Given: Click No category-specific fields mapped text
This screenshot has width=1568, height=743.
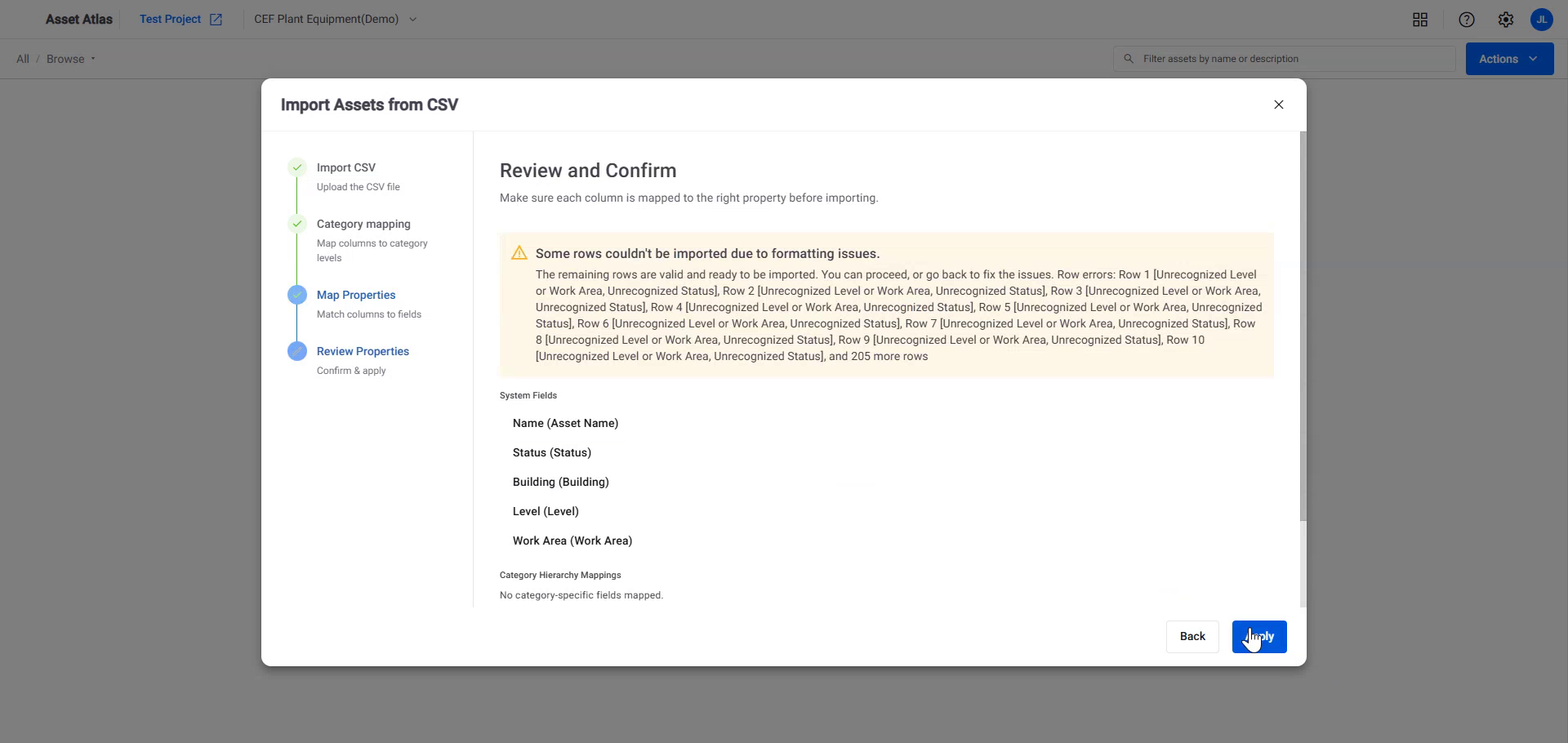Looking at the screenshot, I should point(581,595).
